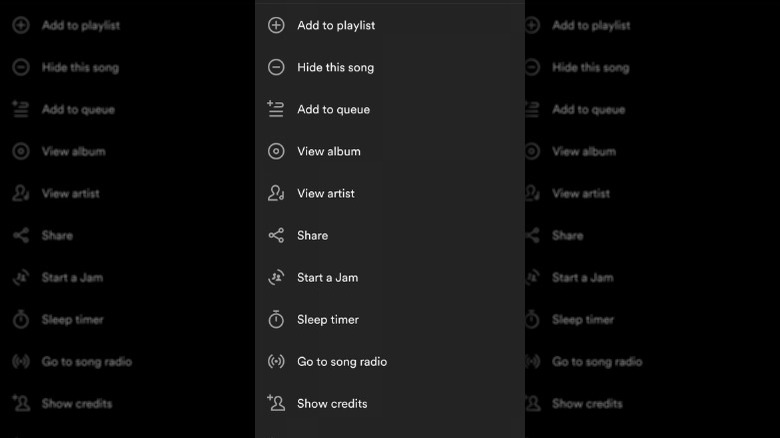780x438 pixels.
Task: Select the 'Add to playlist' menu text
Action: [336, 25]
